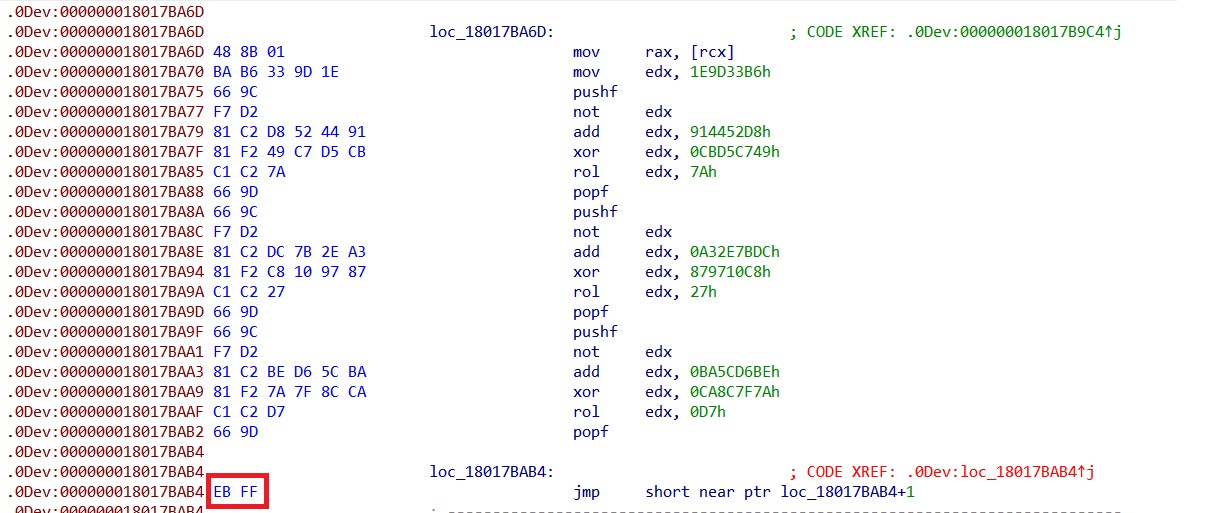Select opcode bytes 81 C2 DC 7B 2E A3

click(290, 252)
